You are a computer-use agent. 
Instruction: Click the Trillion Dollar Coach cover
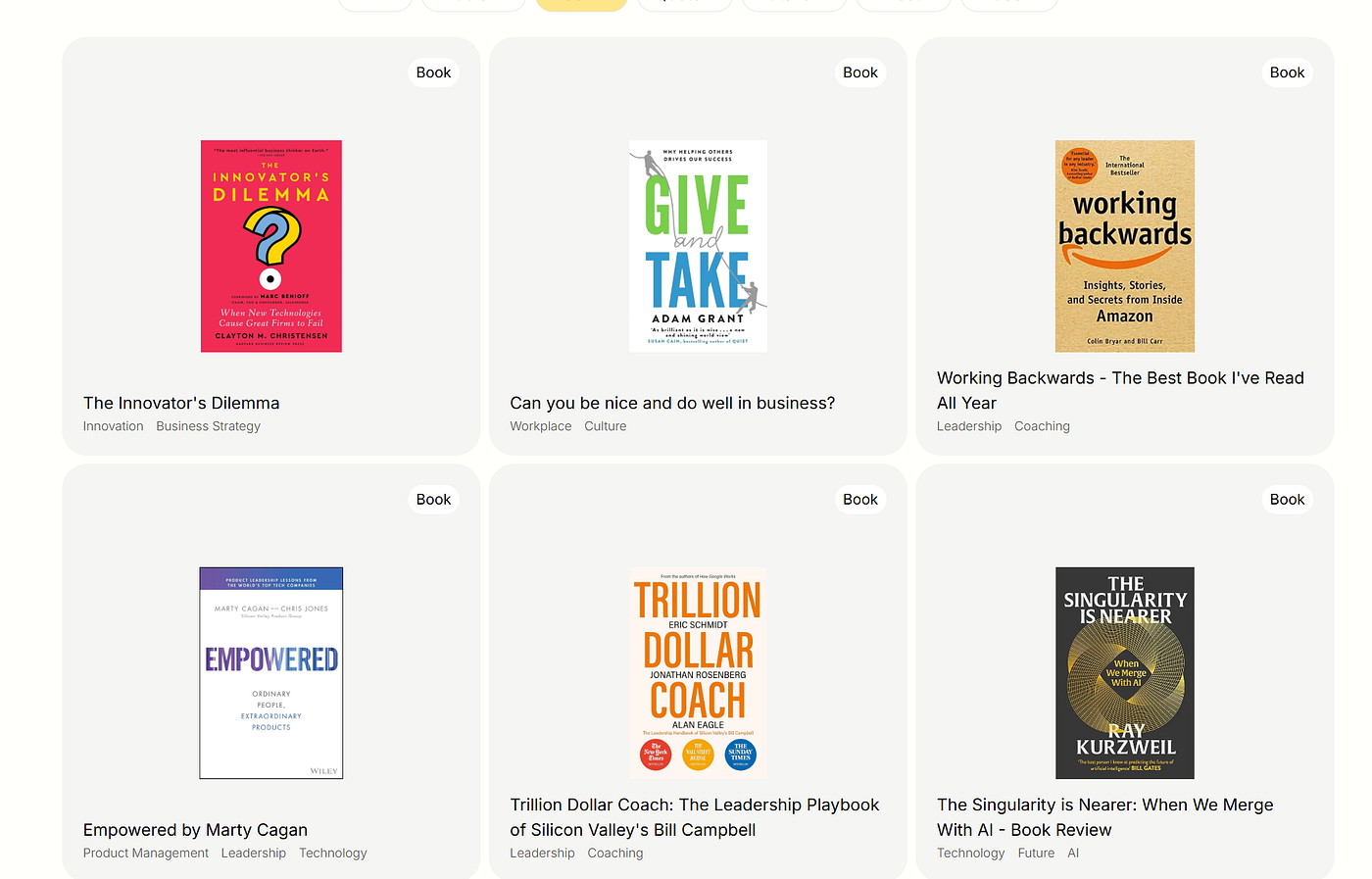698,673
